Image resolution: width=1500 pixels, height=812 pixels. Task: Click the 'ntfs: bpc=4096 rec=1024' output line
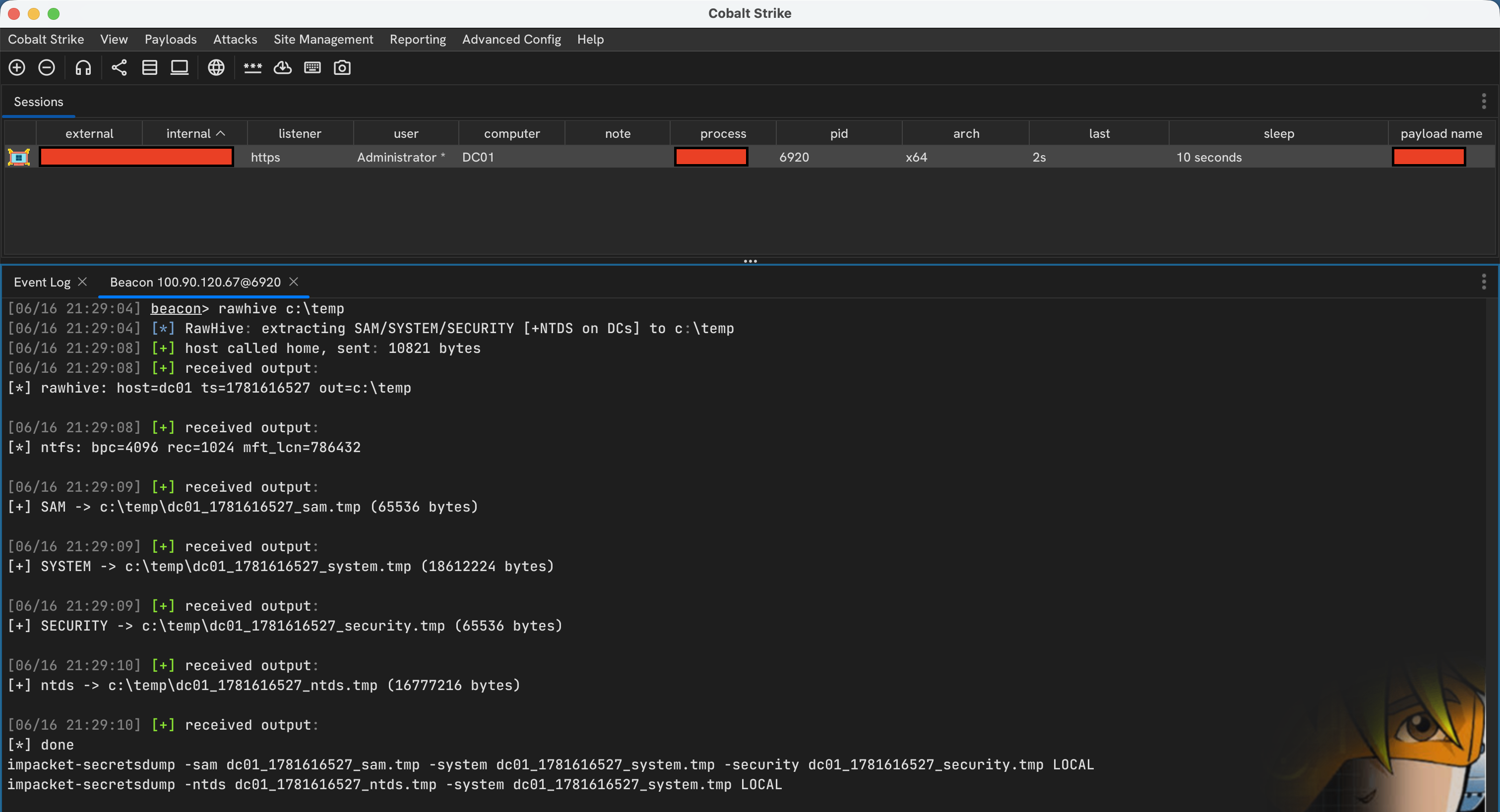[184, 447]
